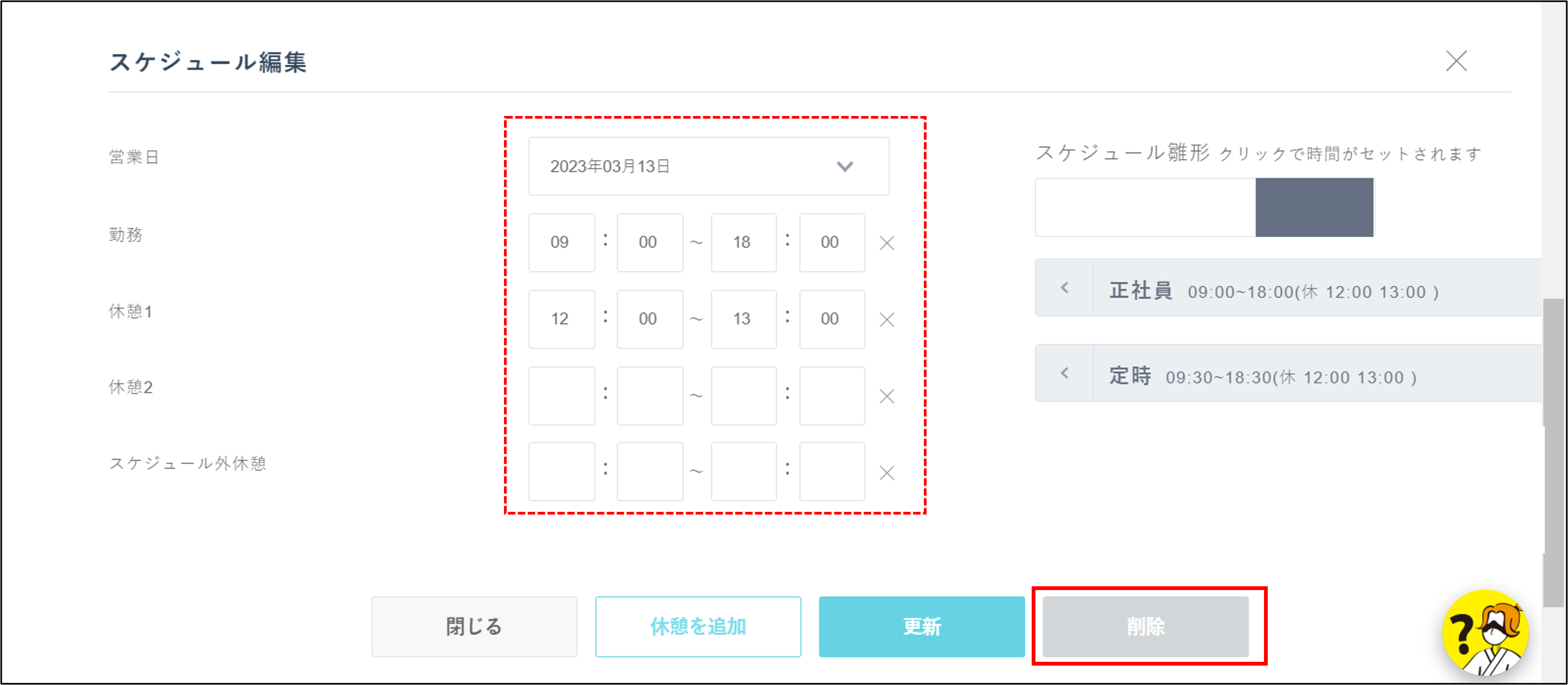Click the 休憩1 start hour field
This screenshot has height=685, width=1568.
[561, 318]
